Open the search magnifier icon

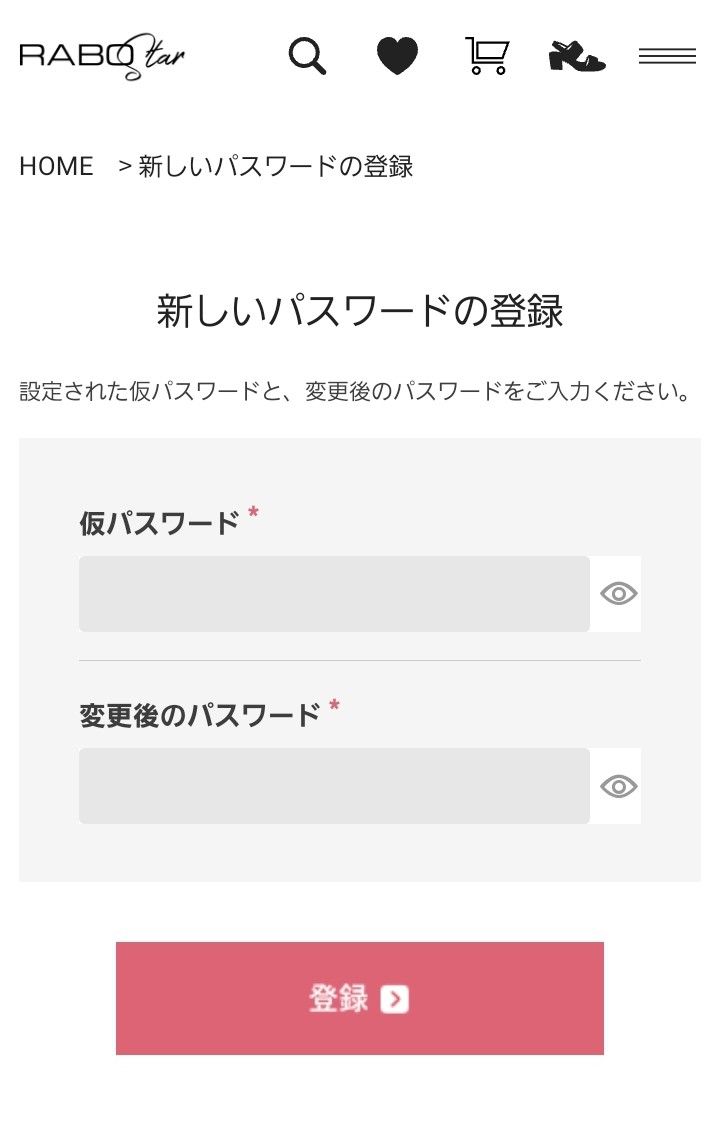[307, 56]
